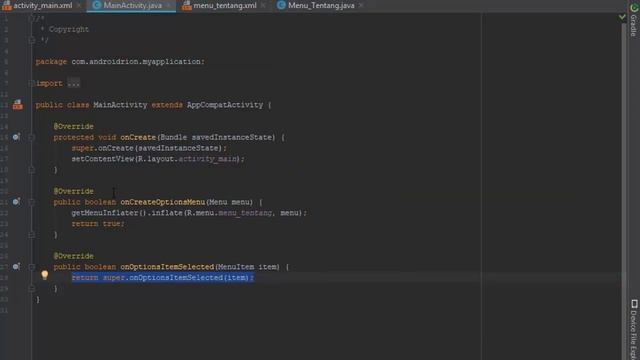Open the menu_tentang.xml tab
This screenshot has height=360, width=640.
click(x=225, y=5)
